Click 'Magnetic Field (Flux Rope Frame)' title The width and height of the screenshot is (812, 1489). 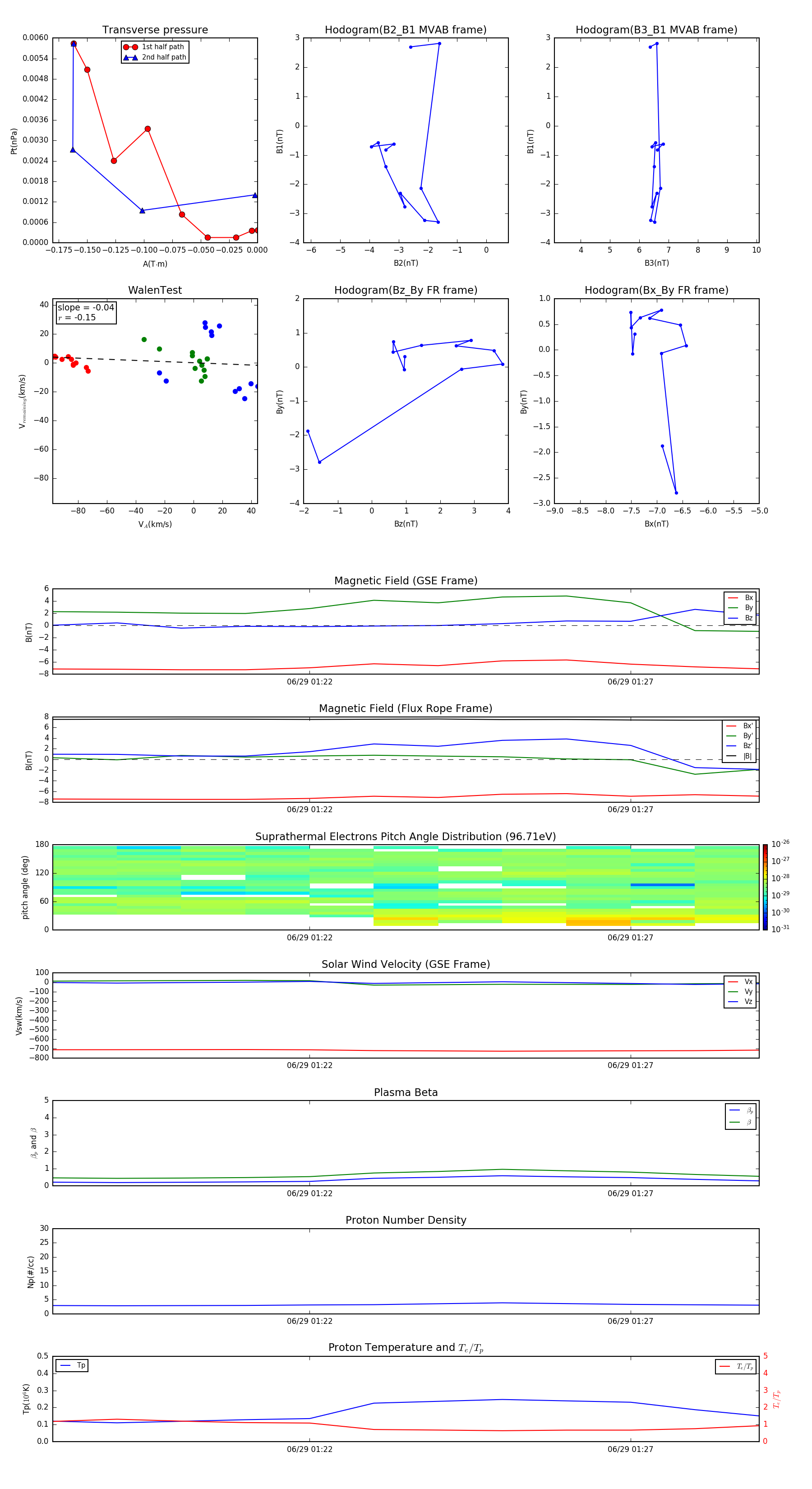pos(406,709)
